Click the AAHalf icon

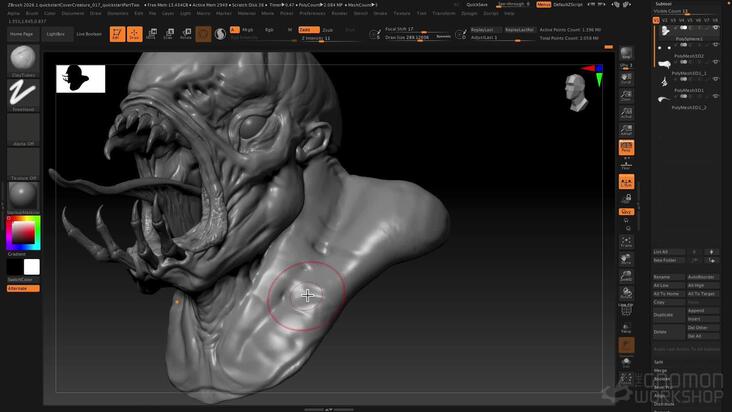626,130
